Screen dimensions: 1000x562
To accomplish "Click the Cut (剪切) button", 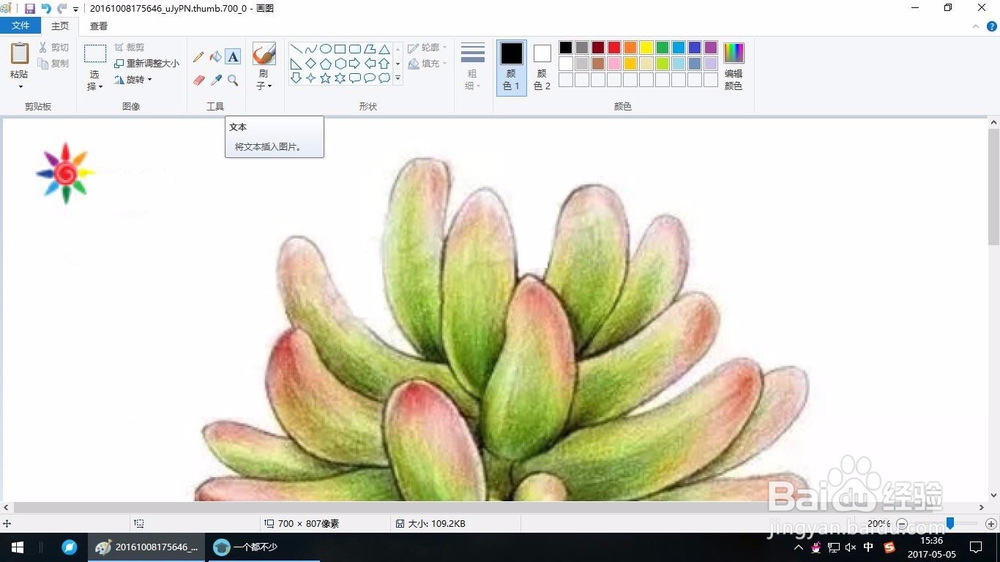I will (54, 48).
